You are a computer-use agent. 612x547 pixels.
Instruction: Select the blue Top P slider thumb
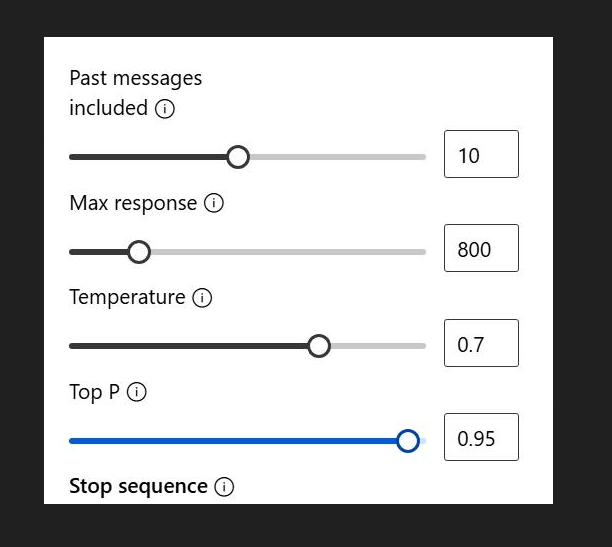408,441
